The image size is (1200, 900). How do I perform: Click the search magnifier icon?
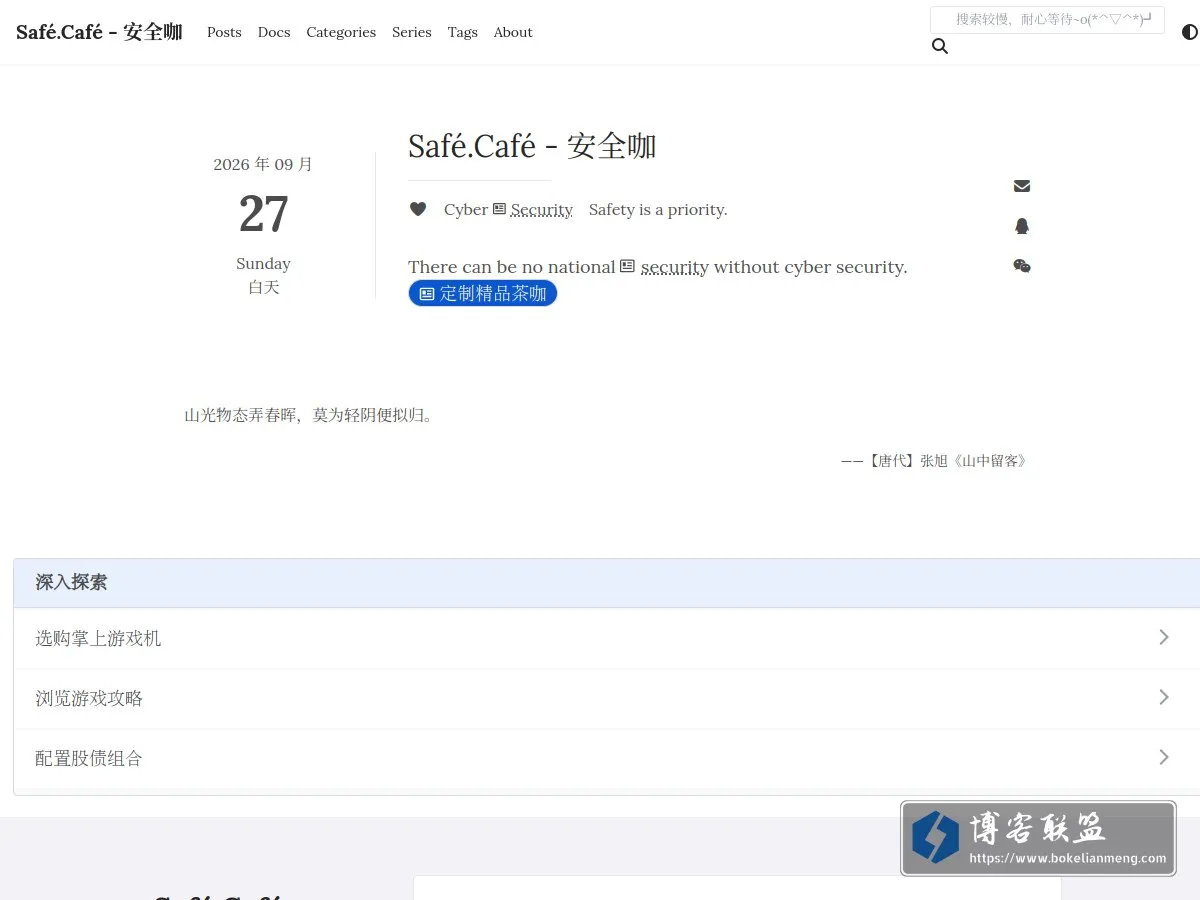point(940,46)
